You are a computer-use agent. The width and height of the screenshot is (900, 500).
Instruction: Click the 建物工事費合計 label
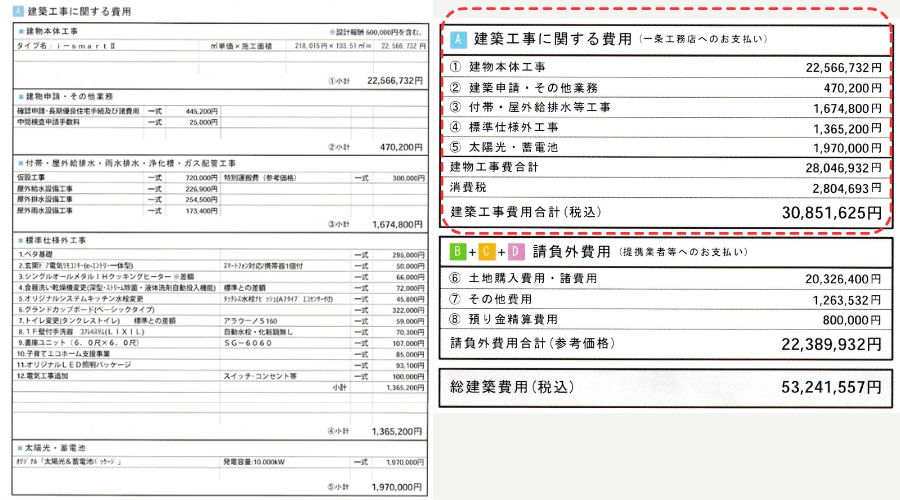(494, 167)
